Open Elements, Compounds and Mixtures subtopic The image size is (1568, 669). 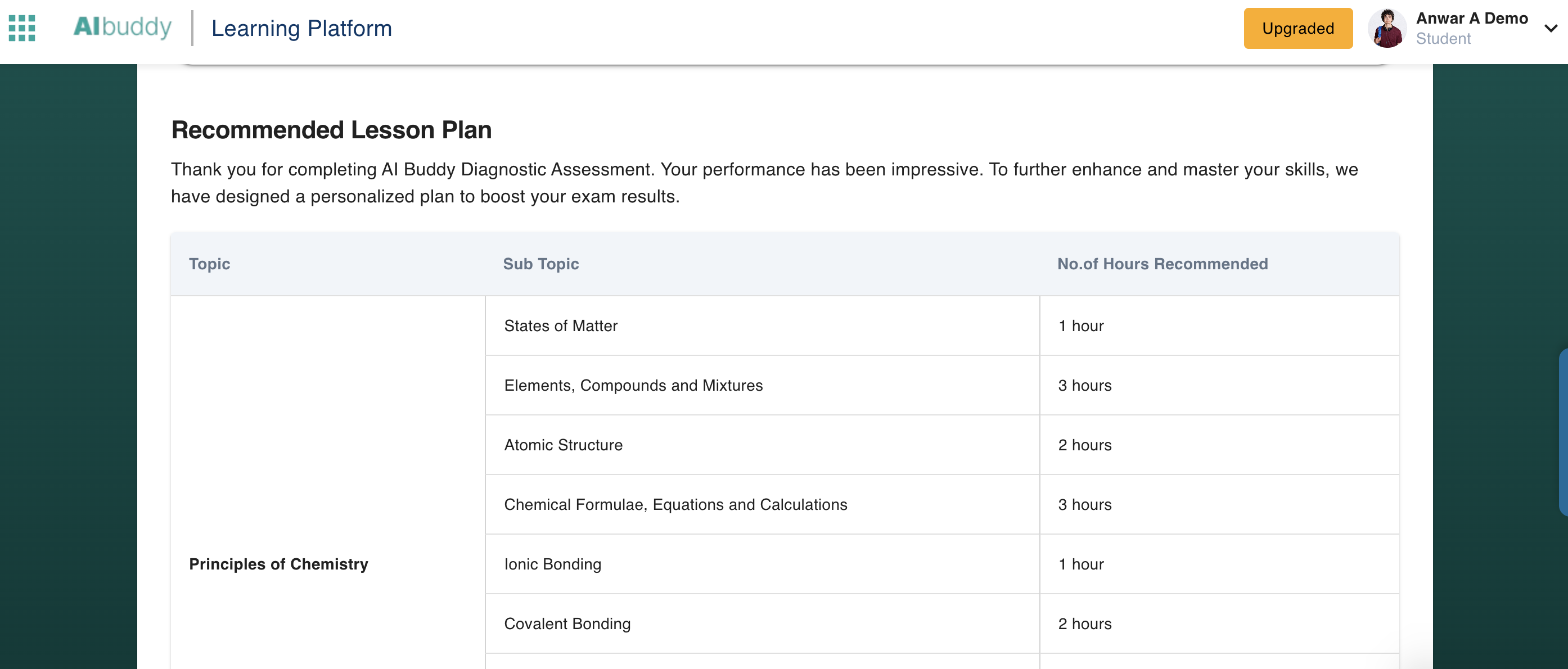633,385
